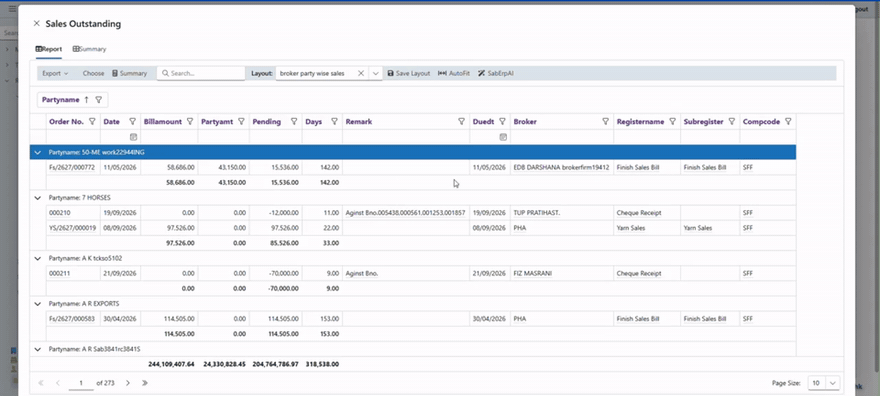The width and height of the screenshot is (880, 396).
Task: Collapse the A K tckso5102 party group
Action: point(38,258)
